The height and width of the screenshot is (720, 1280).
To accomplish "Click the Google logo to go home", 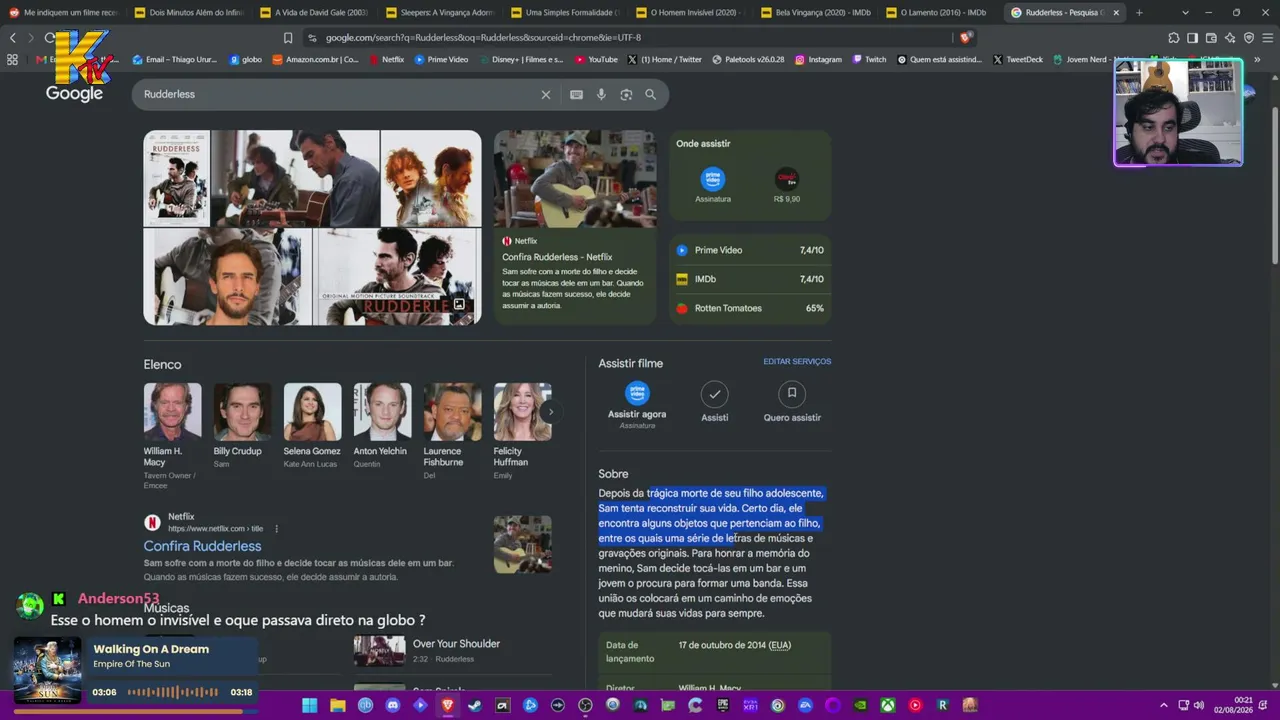I will 74,94.
